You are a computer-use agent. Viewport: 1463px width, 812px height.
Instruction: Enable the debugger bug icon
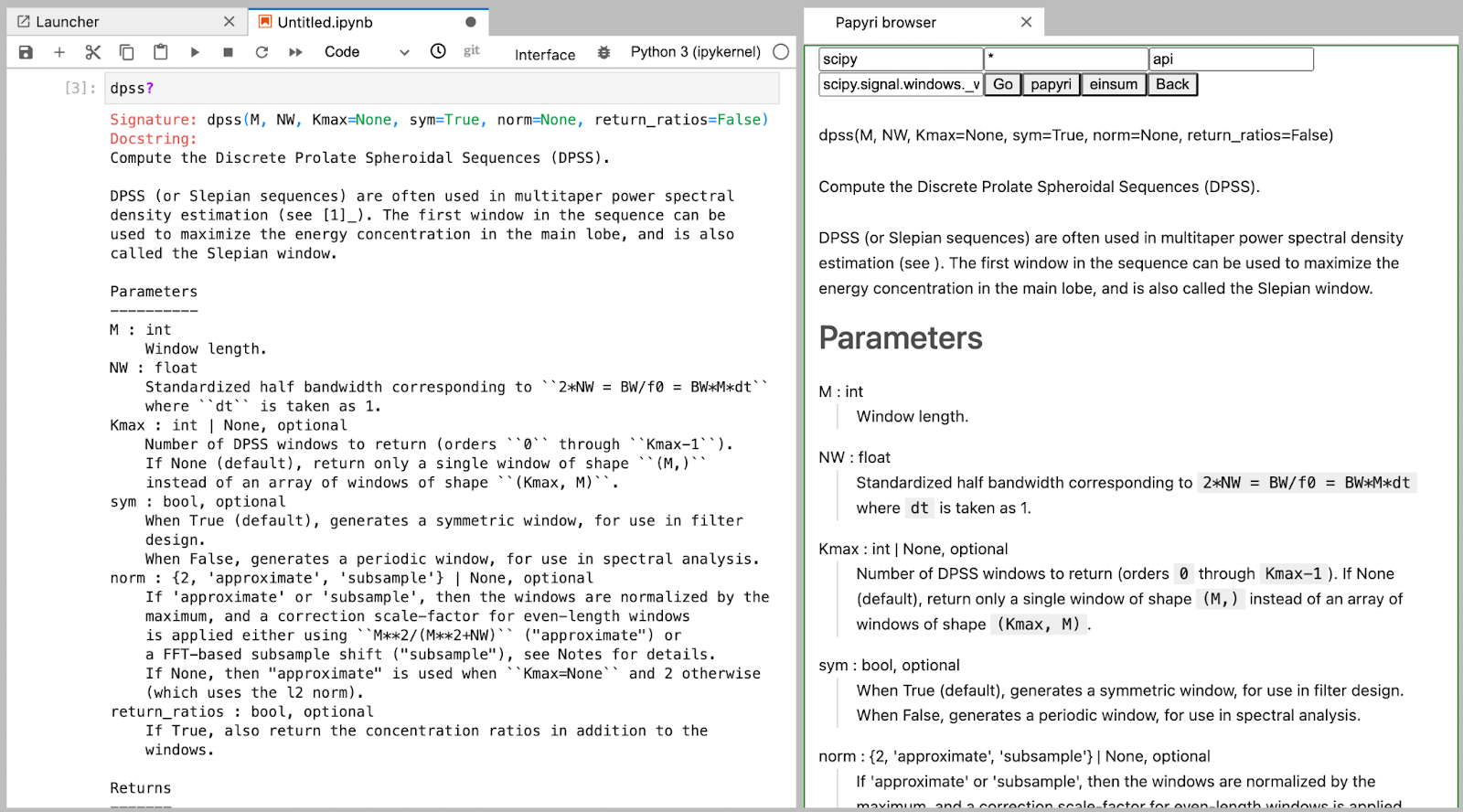tap(603, 53)
